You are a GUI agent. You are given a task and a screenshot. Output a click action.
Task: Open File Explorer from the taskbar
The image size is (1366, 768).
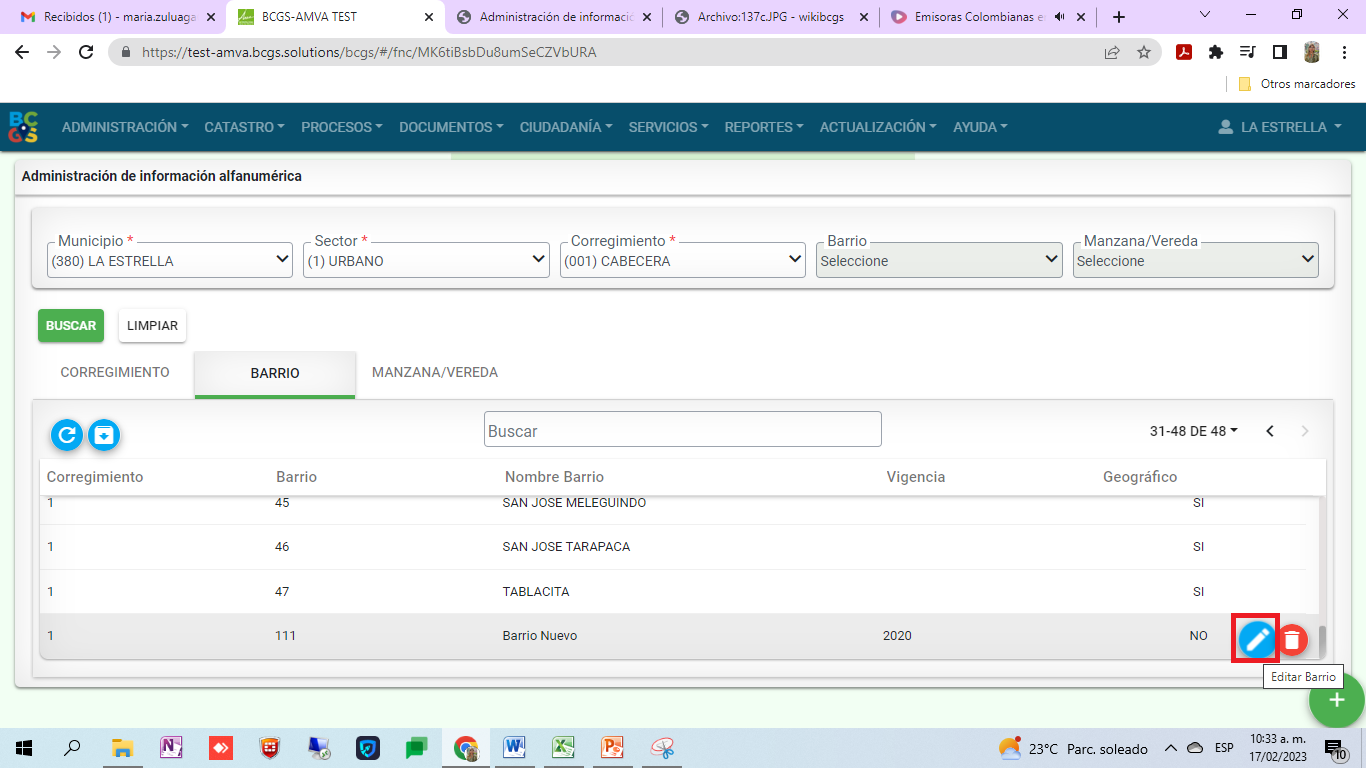pos(122,747)
